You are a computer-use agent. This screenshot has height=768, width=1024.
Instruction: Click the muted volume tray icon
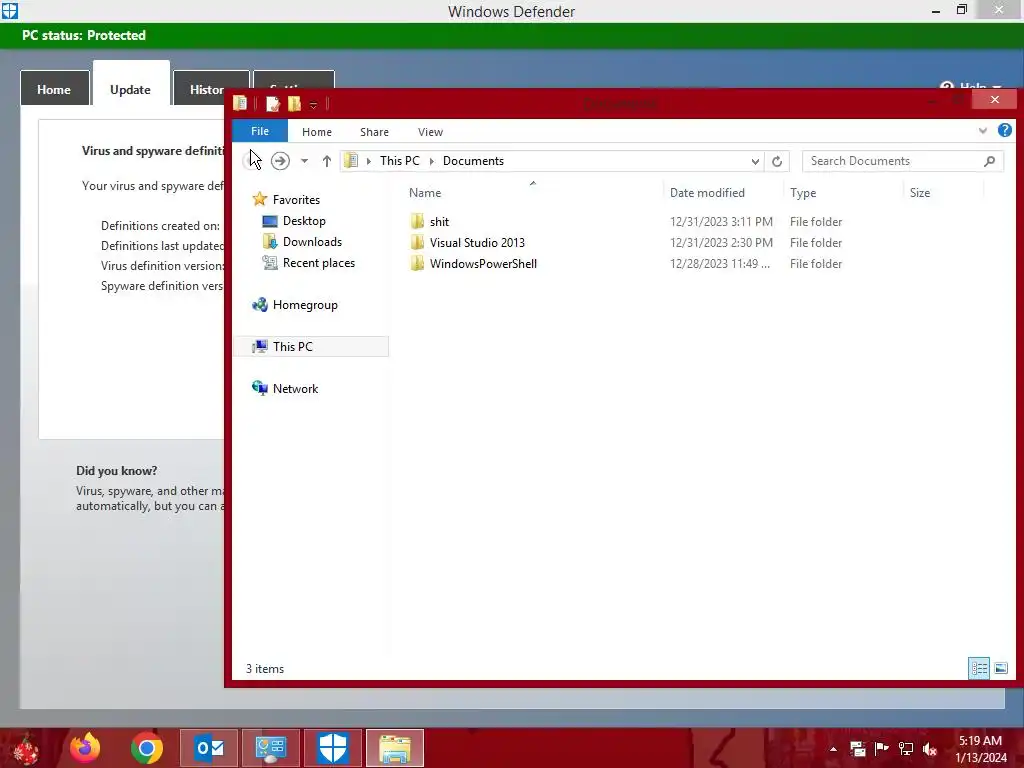point(929,749)
